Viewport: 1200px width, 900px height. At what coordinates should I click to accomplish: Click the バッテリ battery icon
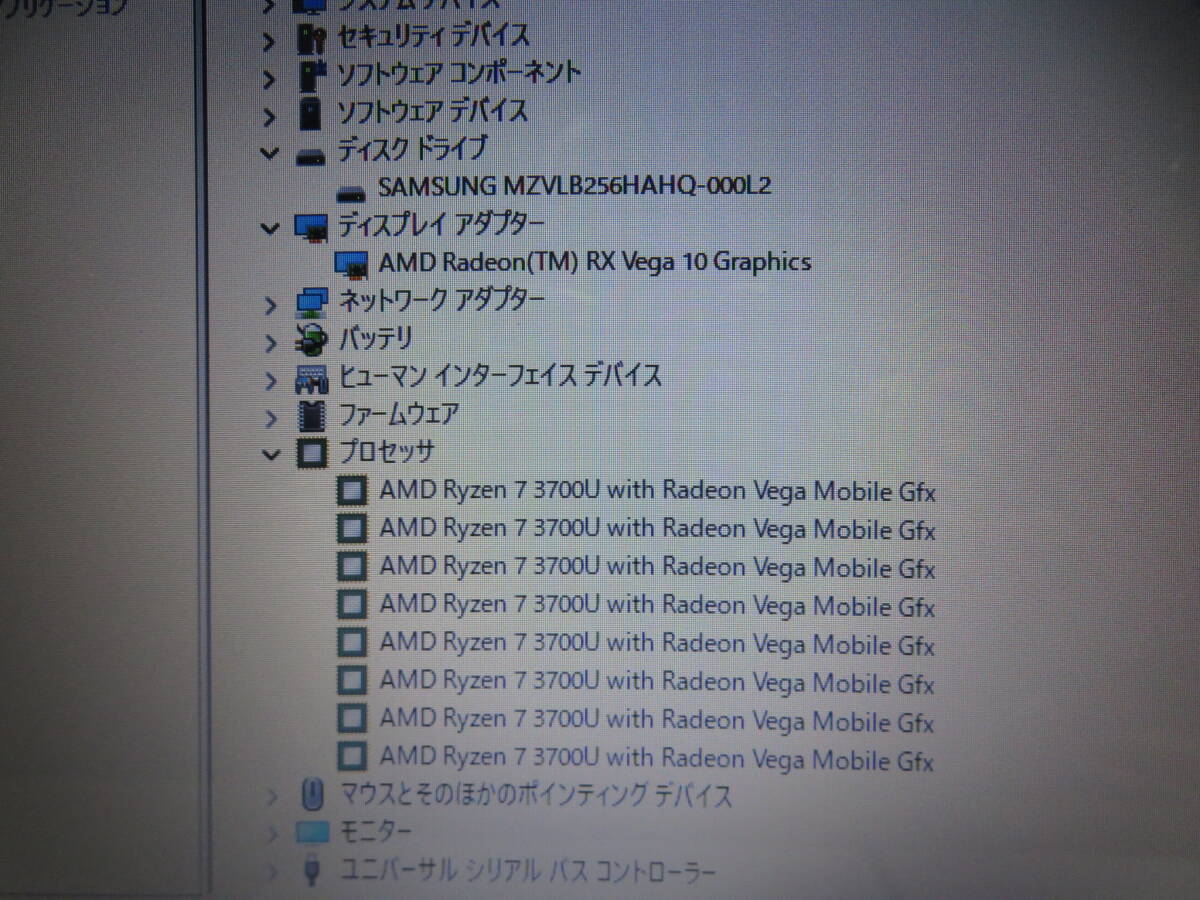[x=312, y=340]
